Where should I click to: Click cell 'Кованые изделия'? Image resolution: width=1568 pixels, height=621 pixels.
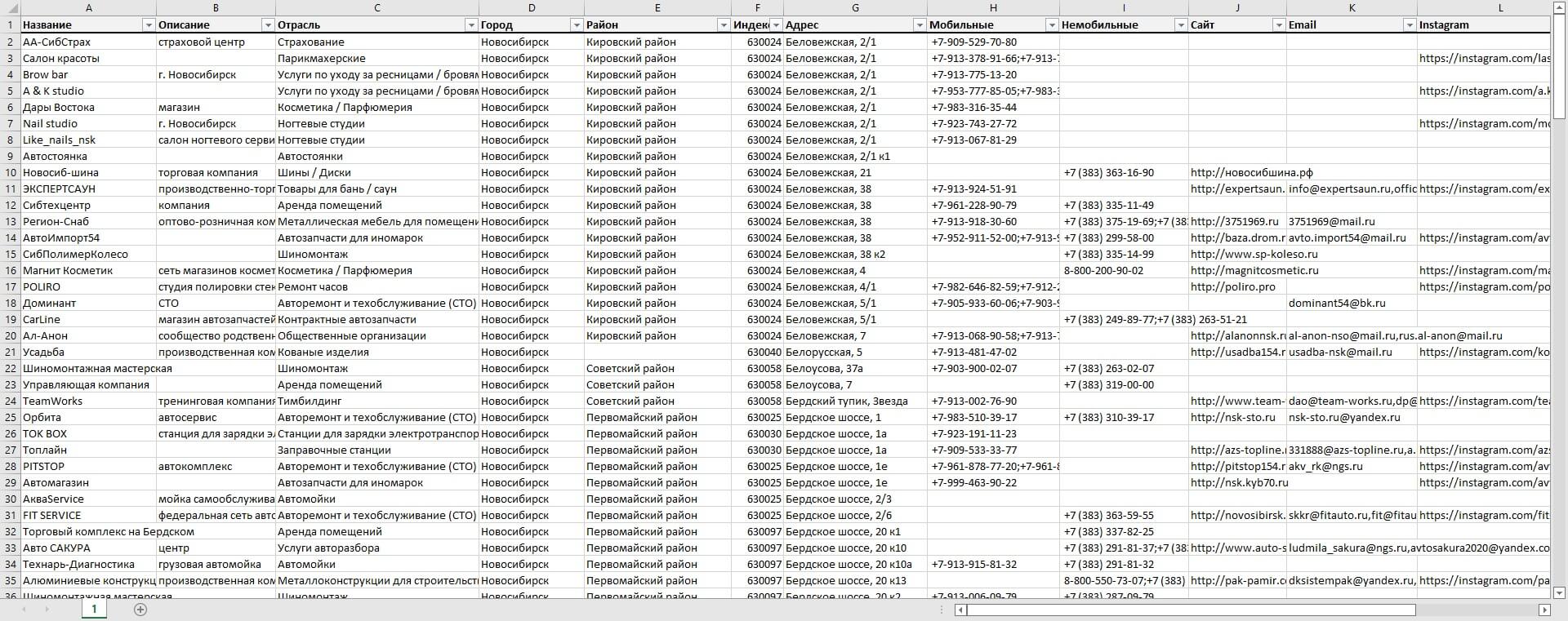(377, 352)
